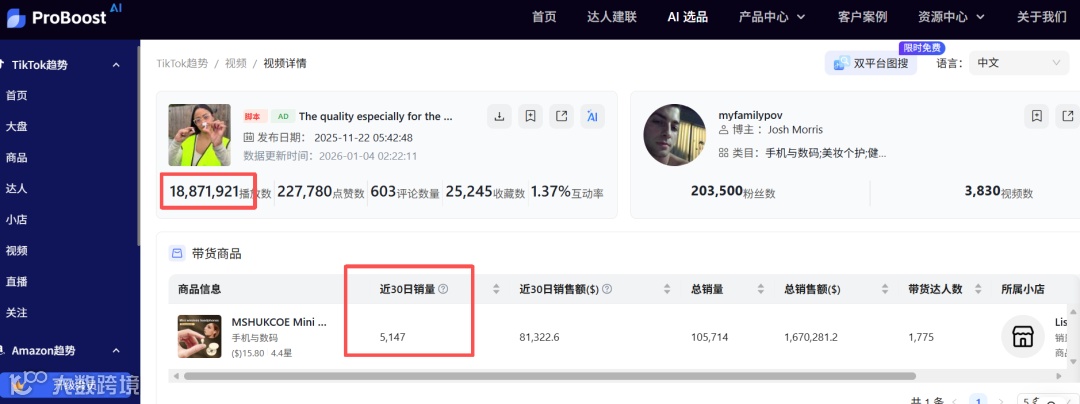The width and height of the screenshot is (1080, 404).
Task: Click the 203,500 粉丝数 value
Action: pos(716,191)
